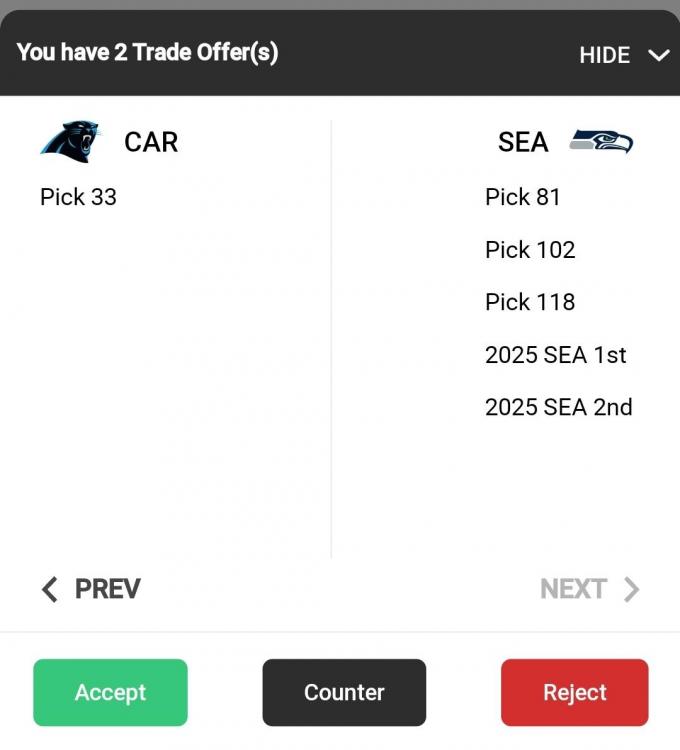Click the SEA team name

tap(523, 142)
